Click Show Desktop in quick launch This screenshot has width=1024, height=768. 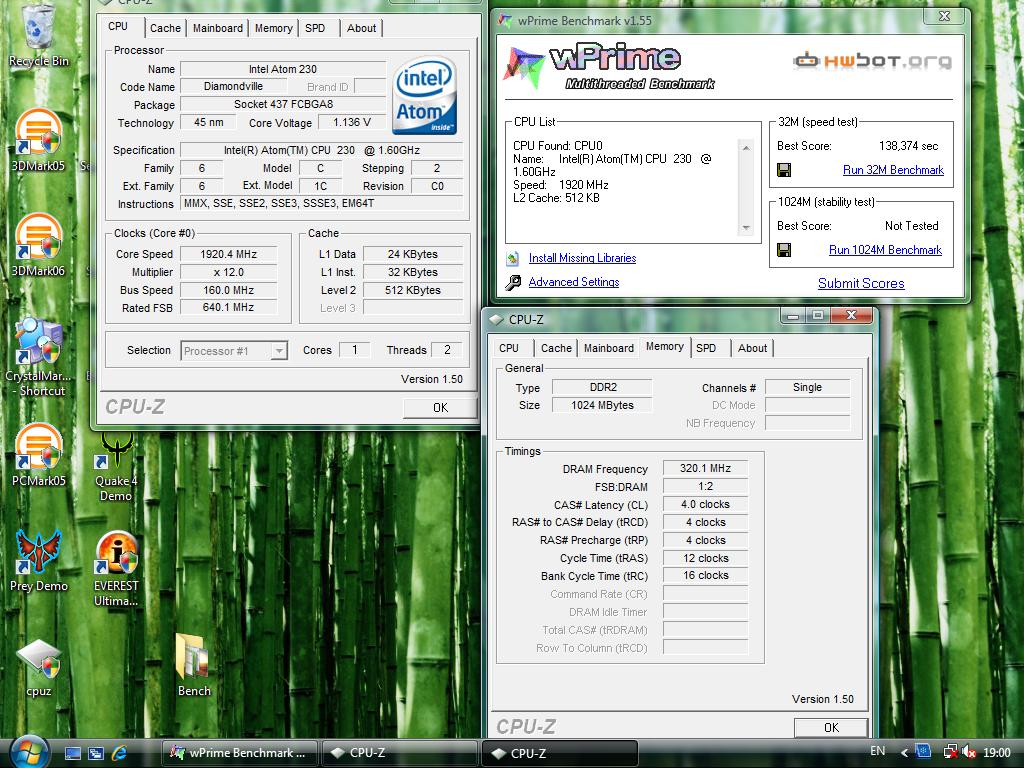coord(72,754)
